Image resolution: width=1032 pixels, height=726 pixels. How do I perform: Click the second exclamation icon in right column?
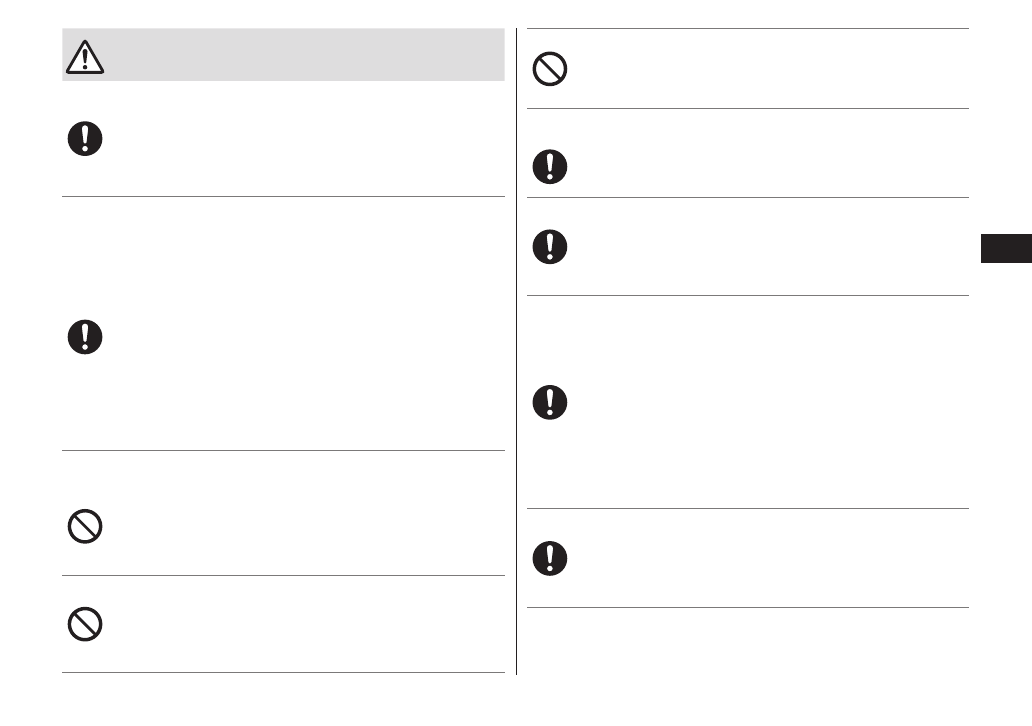click(549, 246)
